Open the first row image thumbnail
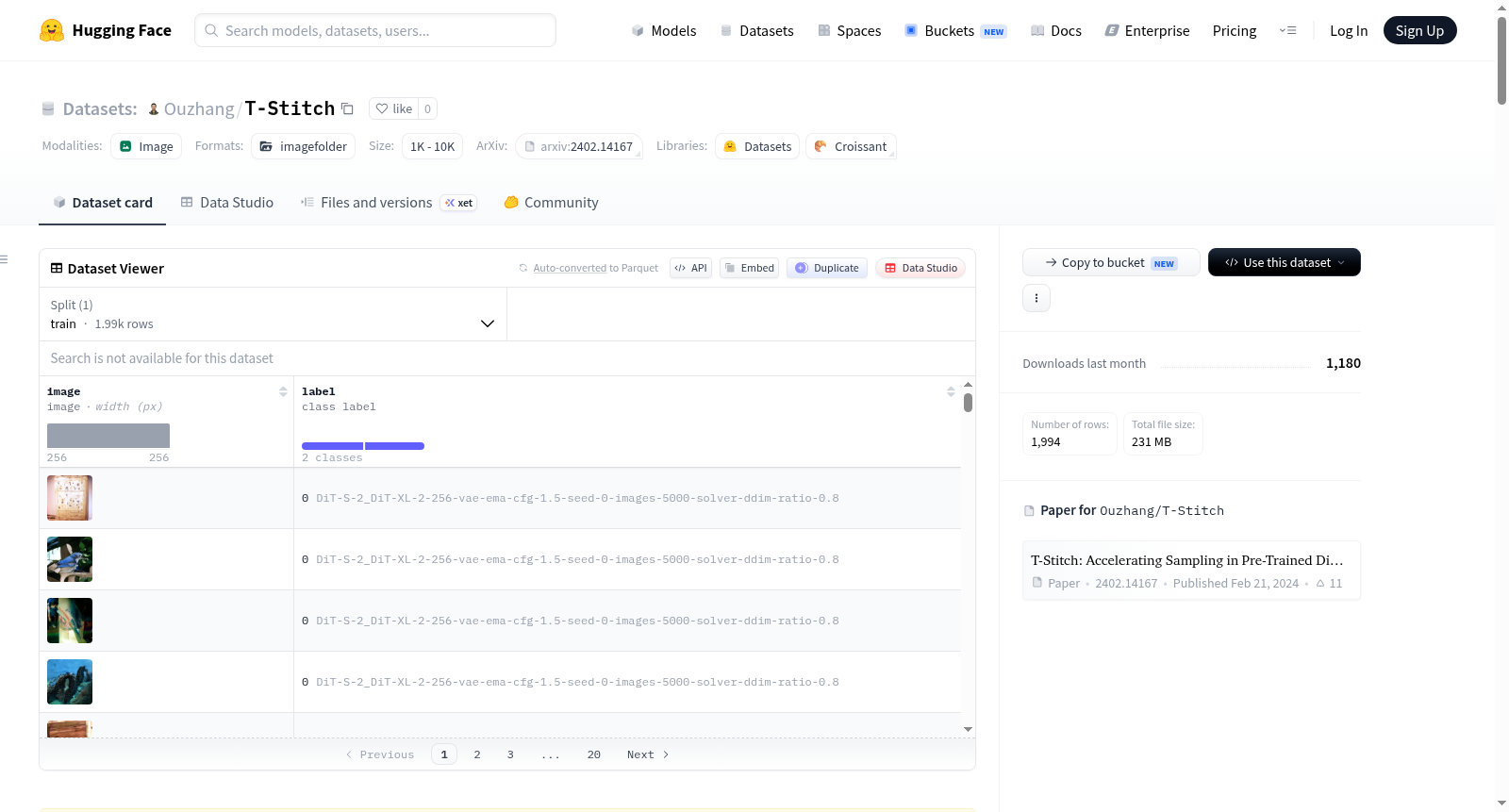The width and height of the screenshot is (1509, 812). click(x=70, y=498)
